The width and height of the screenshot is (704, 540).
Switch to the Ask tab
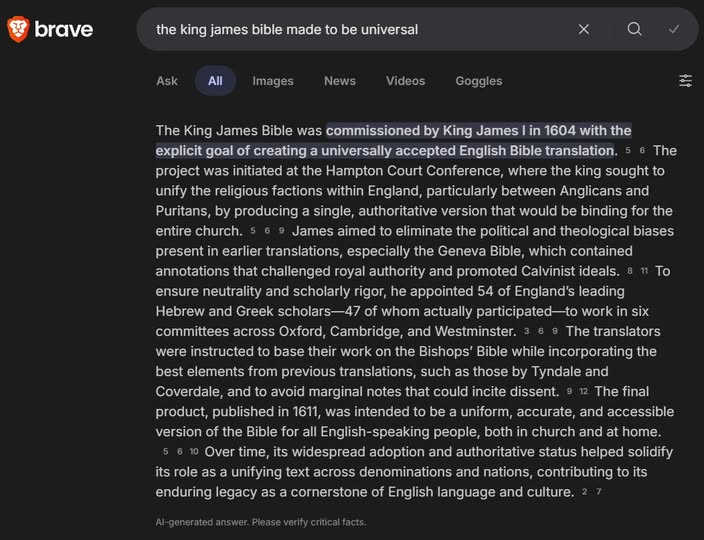tap(167, 81)
